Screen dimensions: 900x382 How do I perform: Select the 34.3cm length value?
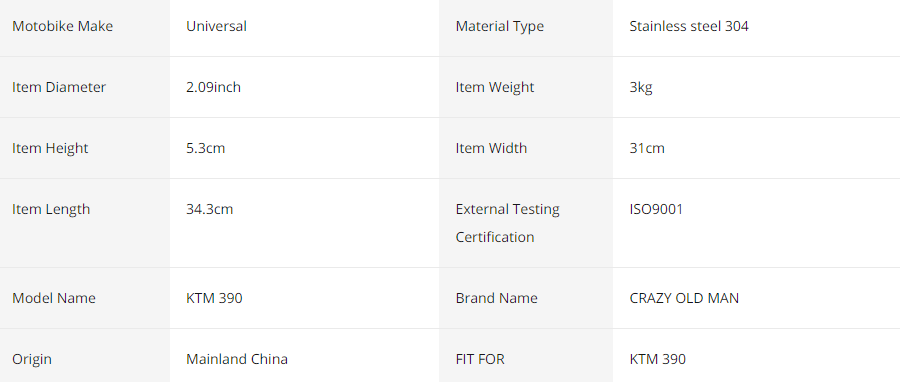(x=210, y=209)
